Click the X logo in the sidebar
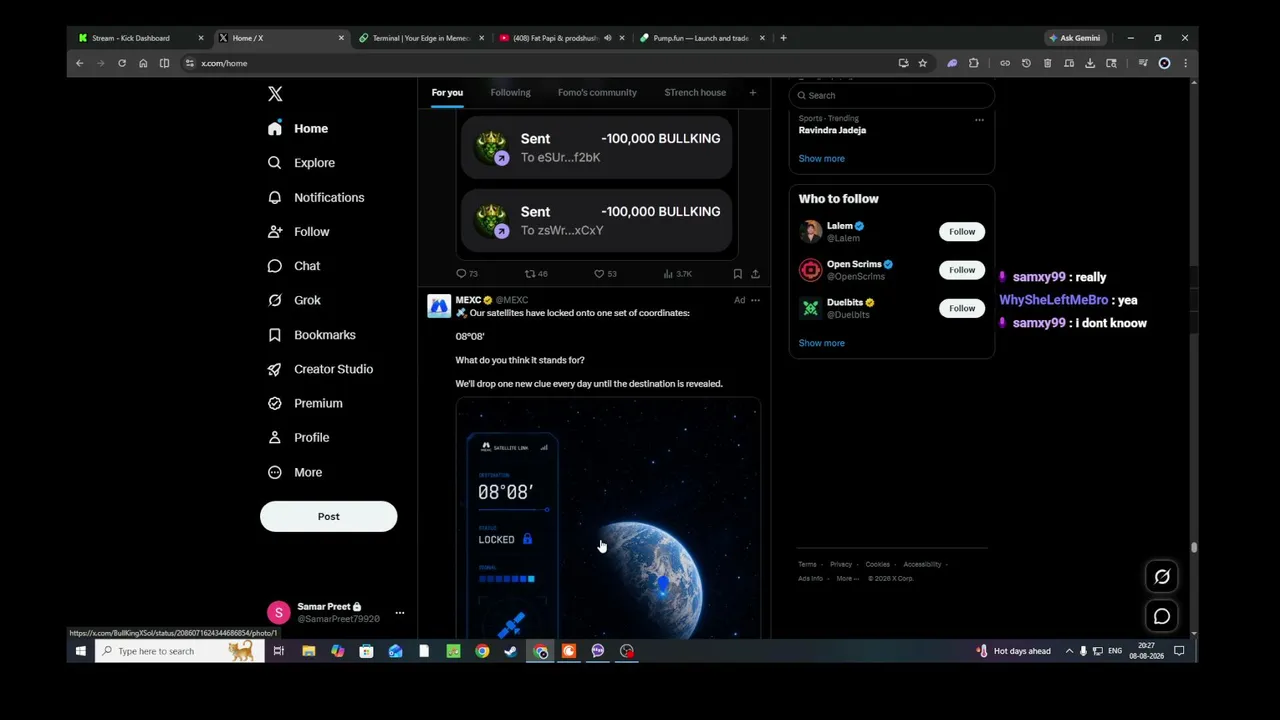The height and width of the screenshot is (720, 1280). [275, 94]
